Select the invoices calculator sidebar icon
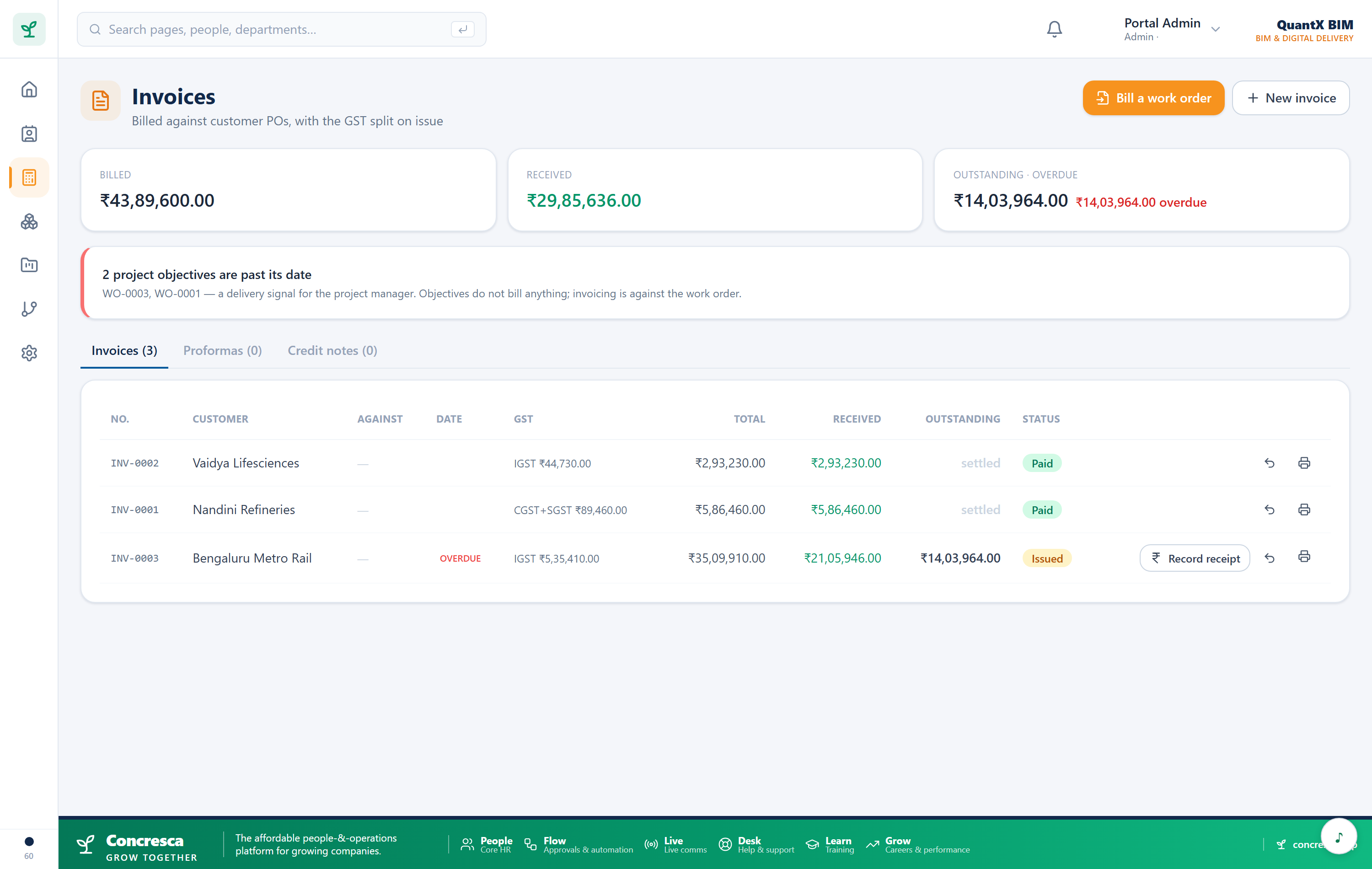Screen dimensions: 1372x869 (29, 178)
